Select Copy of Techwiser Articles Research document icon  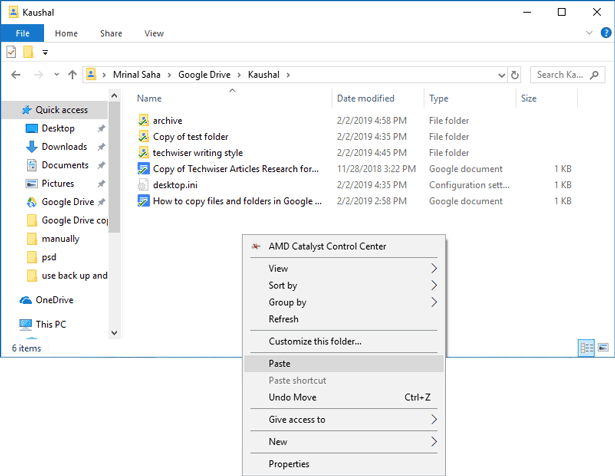pos(144,168)
